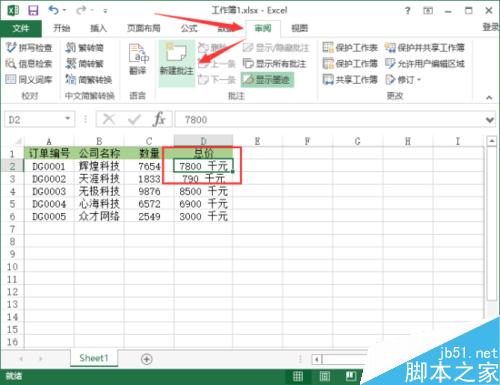Click the select-all corner triangle
The width and height of the screenshot is (500, 385).
pos(18,141)
